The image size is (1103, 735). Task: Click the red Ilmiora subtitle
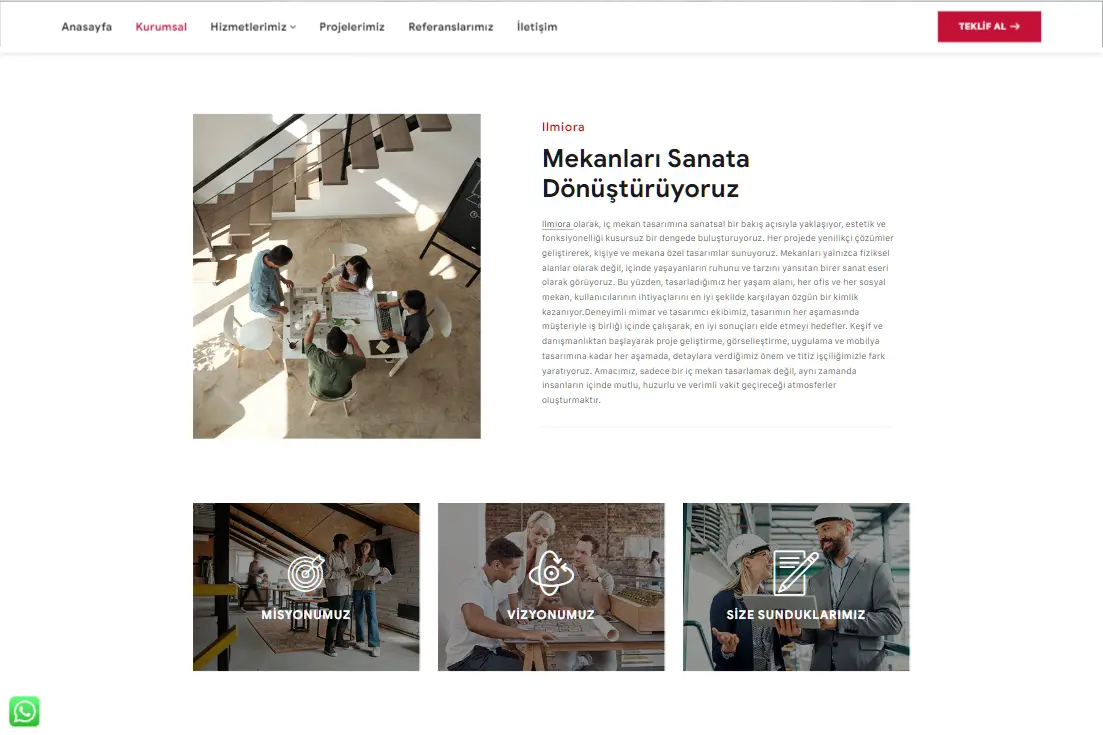click(563, 127)
